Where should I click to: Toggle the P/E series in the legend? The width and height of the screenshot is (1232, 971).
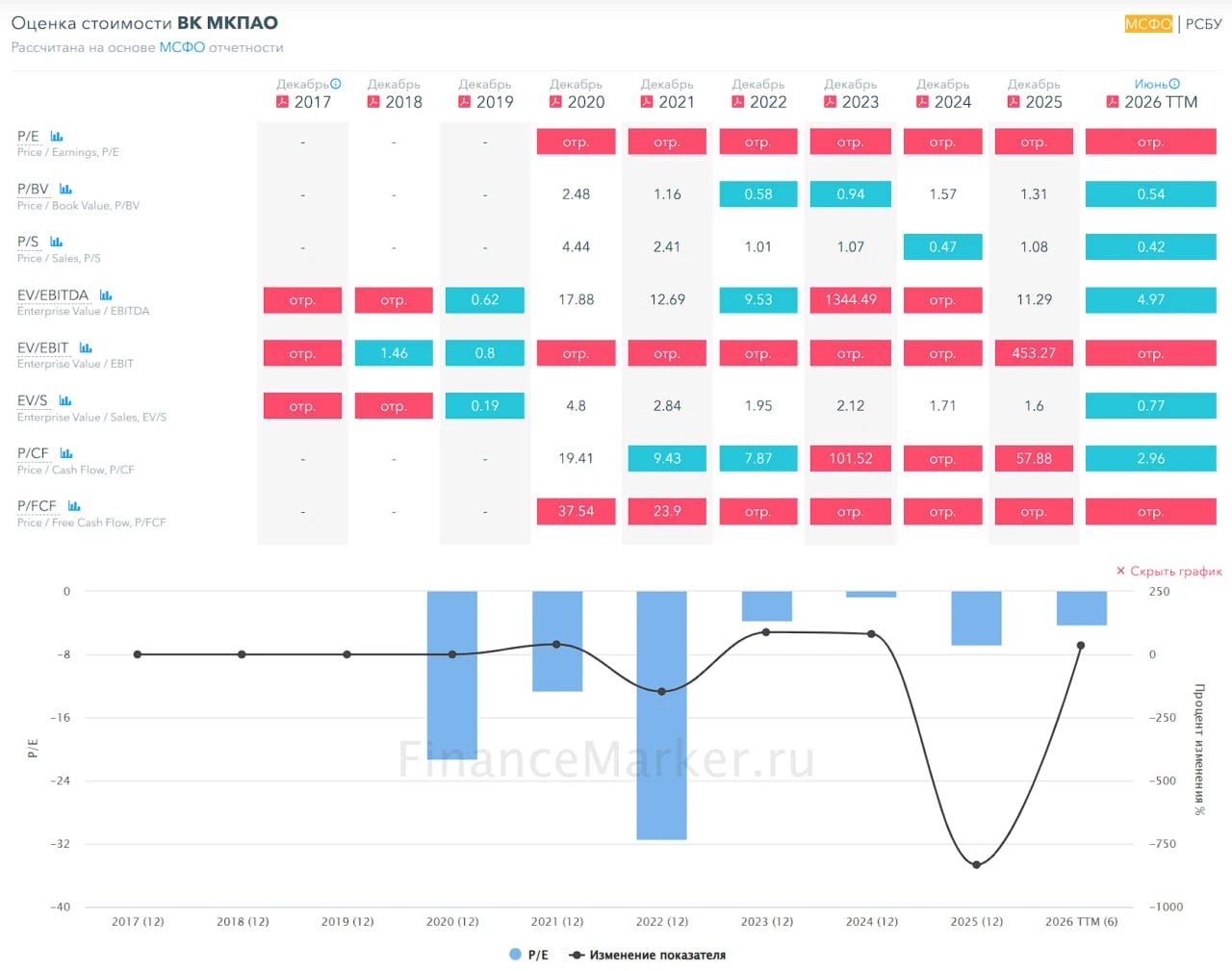click(x=528, y=955)
